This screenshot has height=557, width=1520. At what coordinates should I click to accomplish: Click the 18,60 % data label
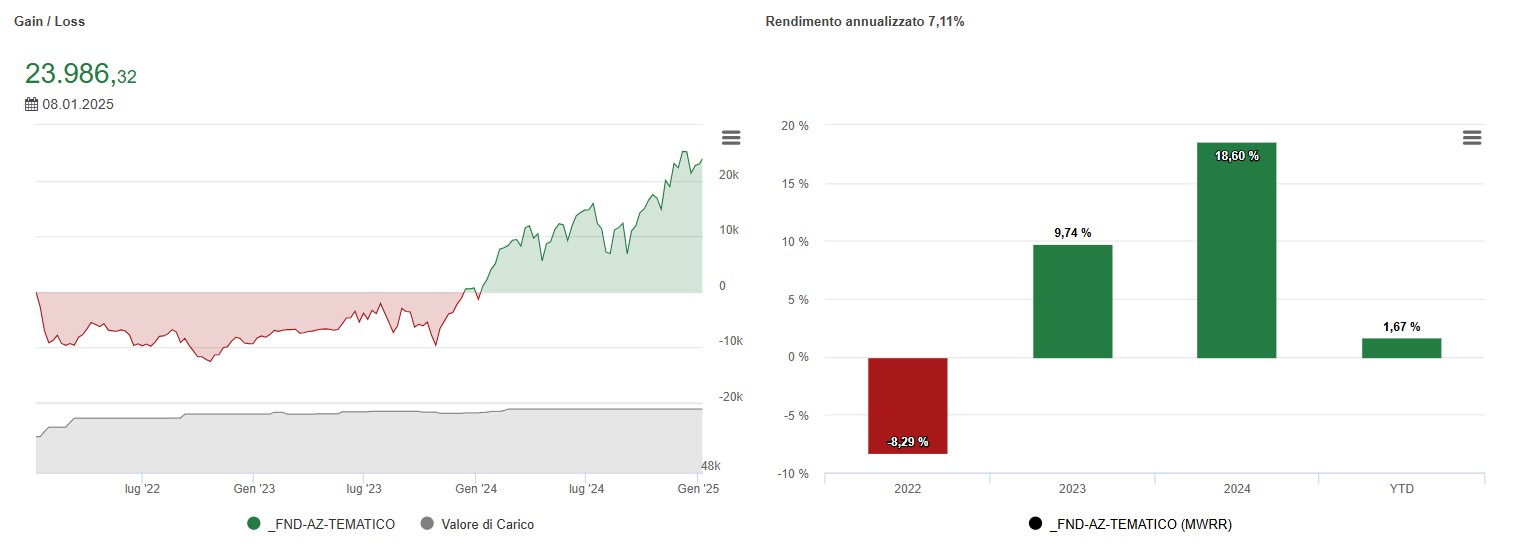[x=1237, y=156]
